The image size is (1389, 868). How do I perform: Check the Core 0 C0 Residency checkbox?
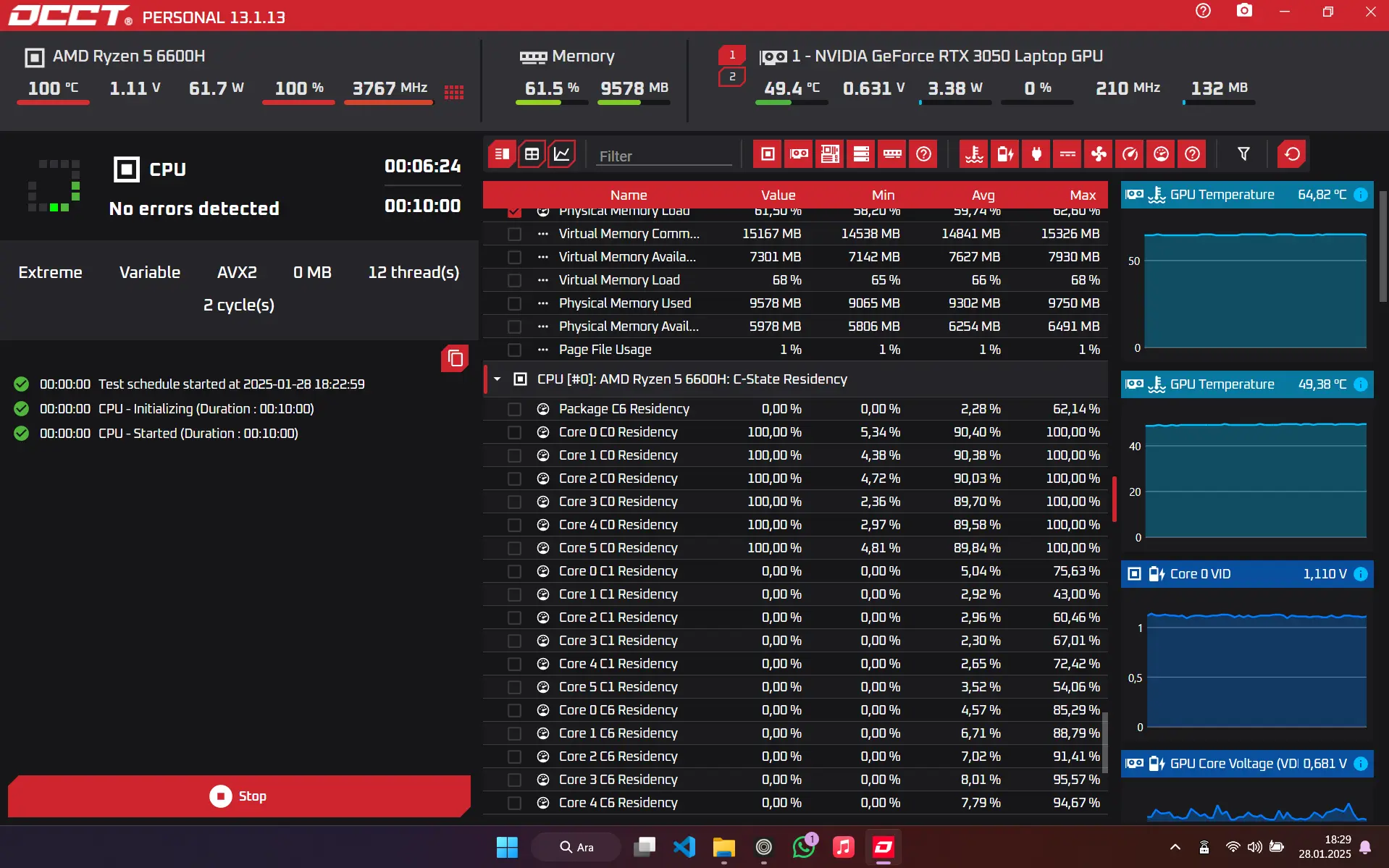pyautogui.click(x=514, y=432)
